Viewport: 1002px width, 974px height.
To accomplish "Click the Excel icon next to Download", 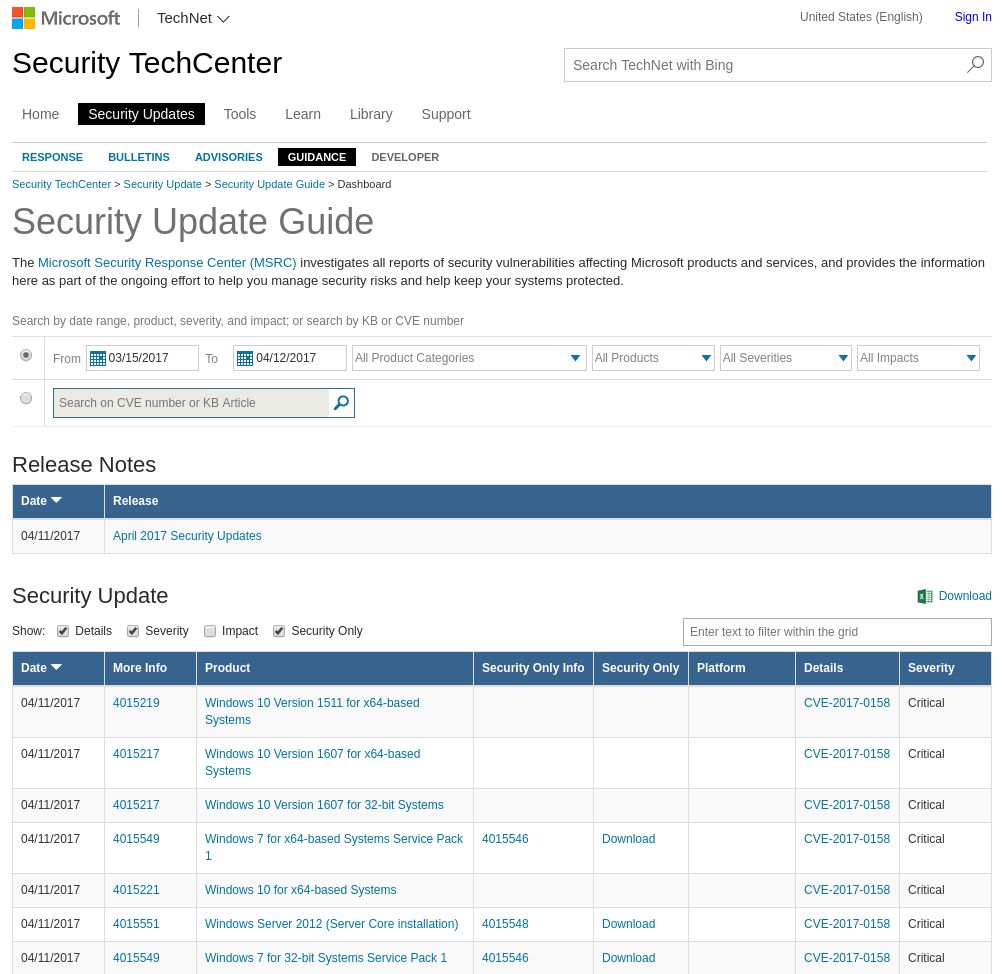I will (x=925, y=596).
